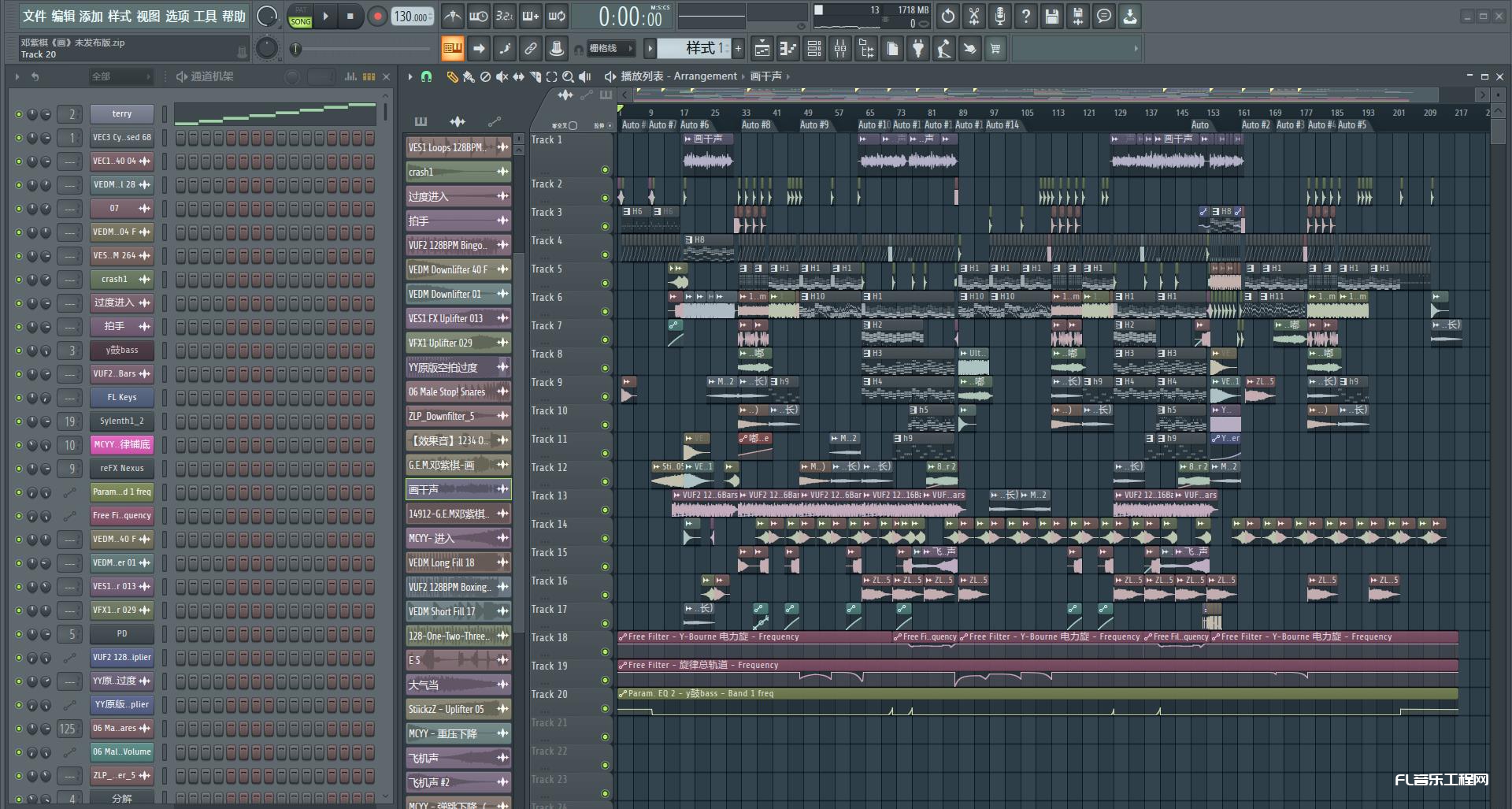1512x809 pixels.
Task: Click the Play button
Action: [325, 16]
